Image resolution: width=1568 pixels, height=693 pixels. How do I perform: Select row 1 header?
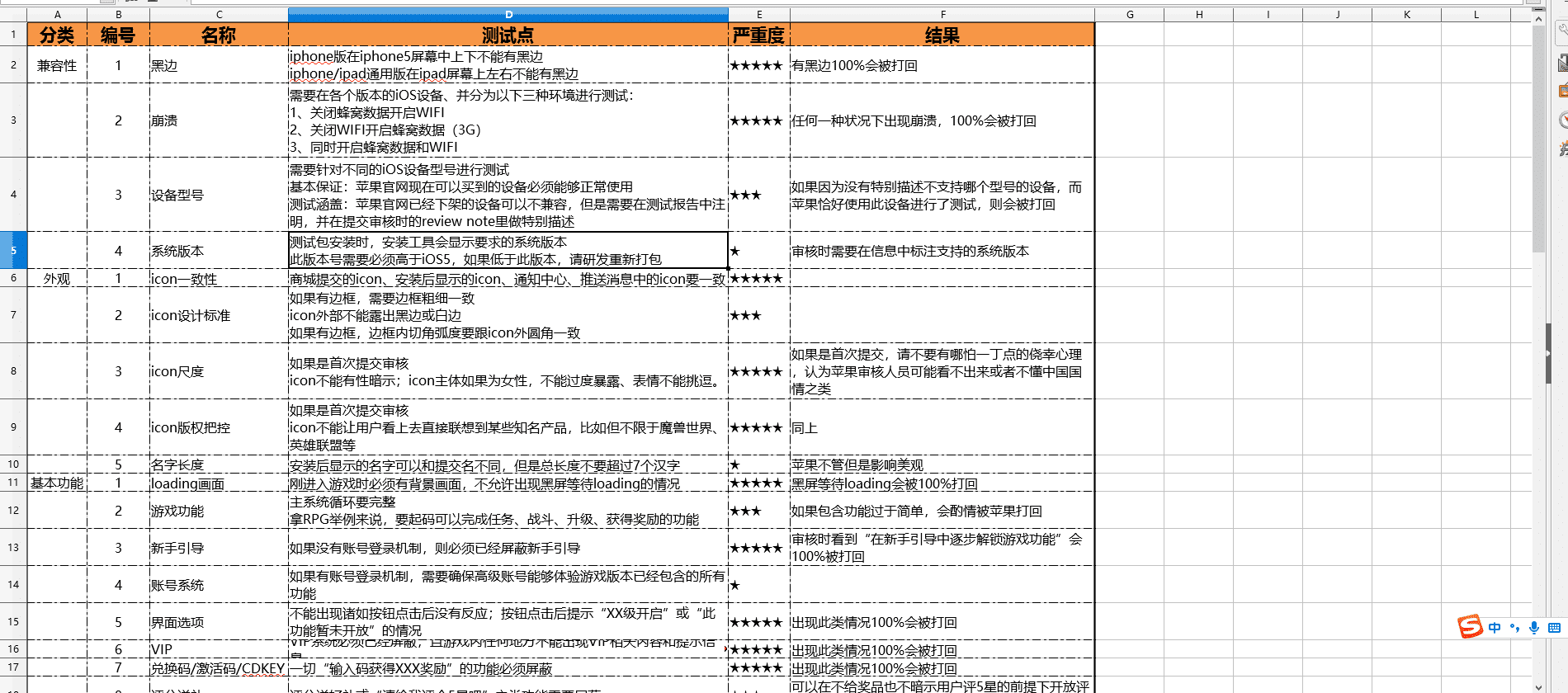(13, 34)
